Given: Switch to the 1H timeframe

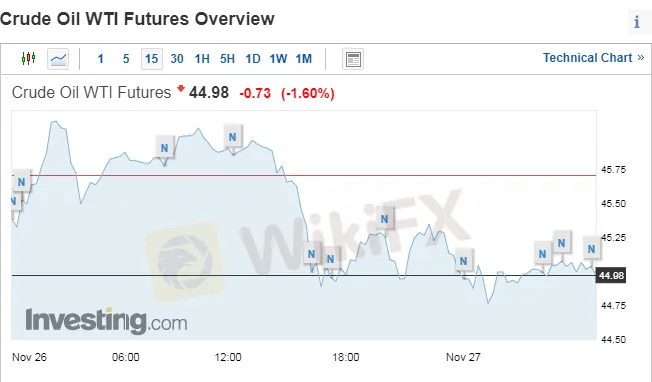Looking at the screenshot, I should point(202,59).
